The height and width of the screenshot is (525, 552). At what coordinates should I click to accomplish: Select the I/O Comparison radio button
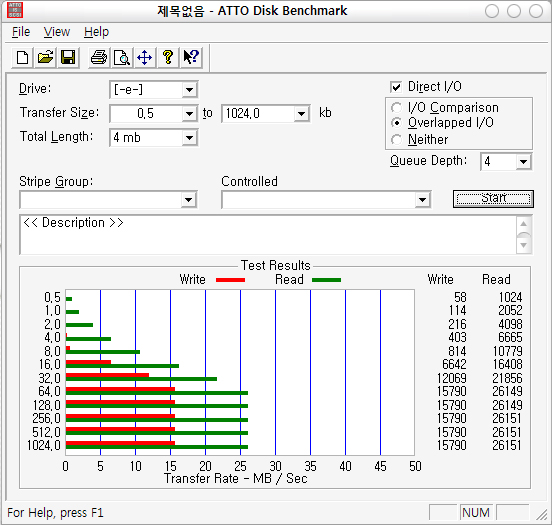(x=396, y=107)
